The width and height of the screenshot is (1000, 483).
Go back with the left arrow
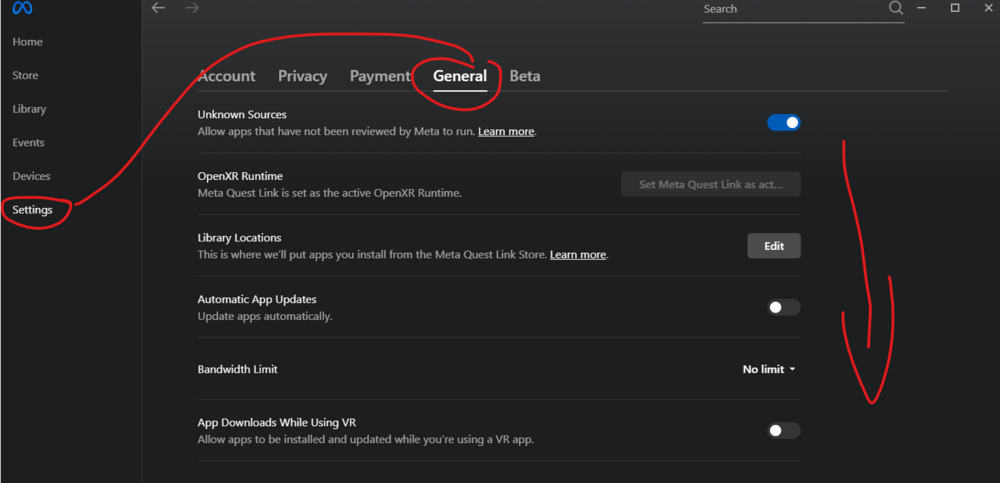158,8
